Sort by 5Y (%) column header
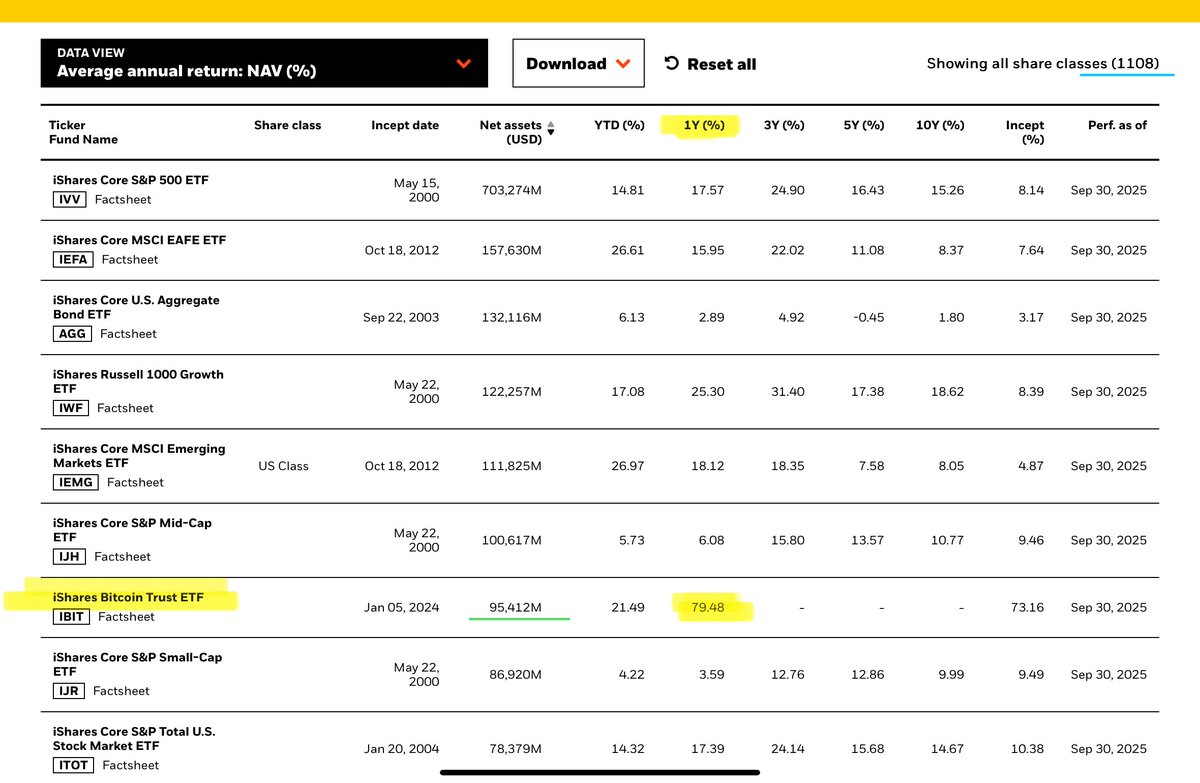The width and height of the screenshot is (1200, 783). click(x=864, y=125)
